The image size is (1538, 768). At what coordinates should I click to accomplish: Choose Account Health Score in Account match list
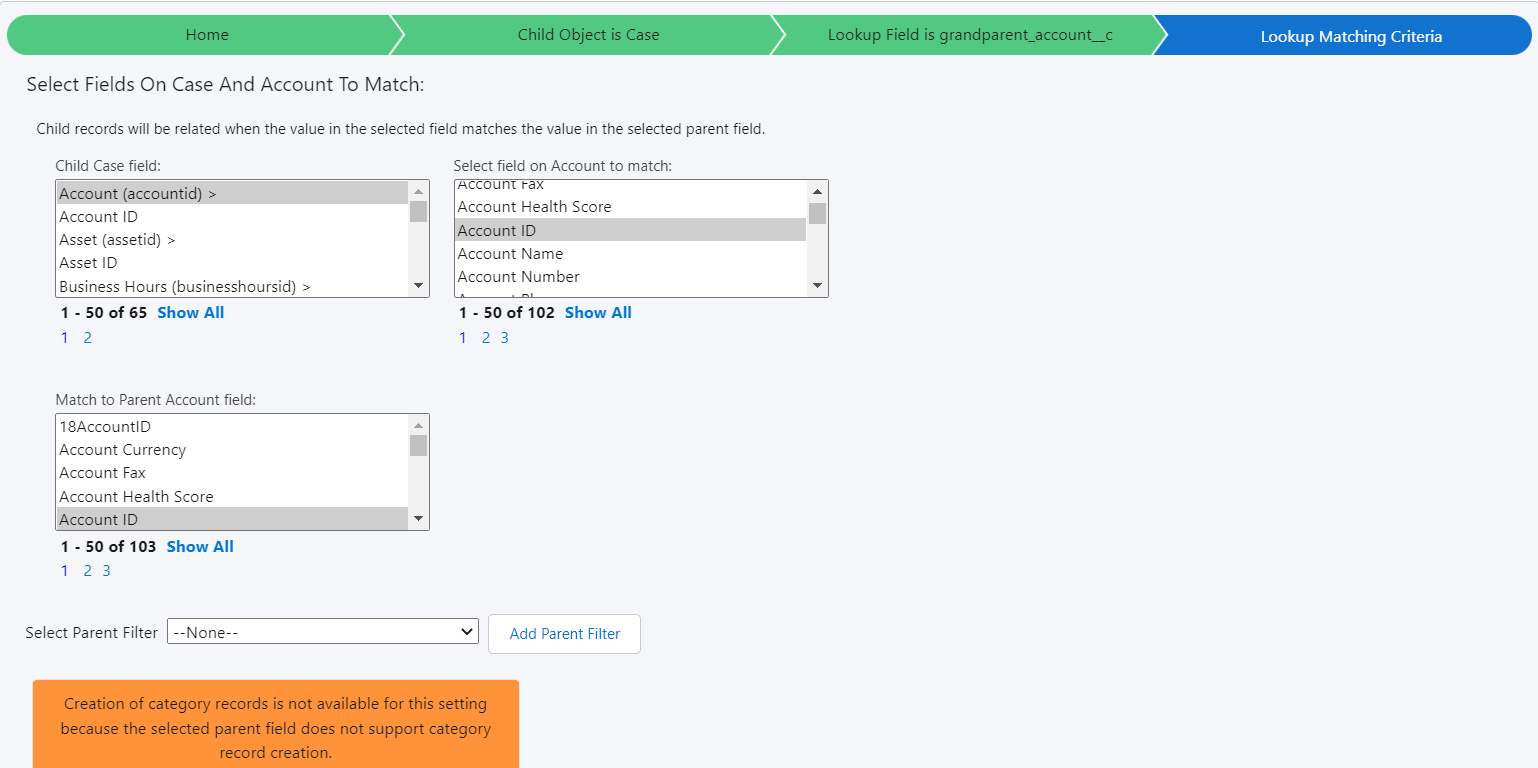pos(630,206)
